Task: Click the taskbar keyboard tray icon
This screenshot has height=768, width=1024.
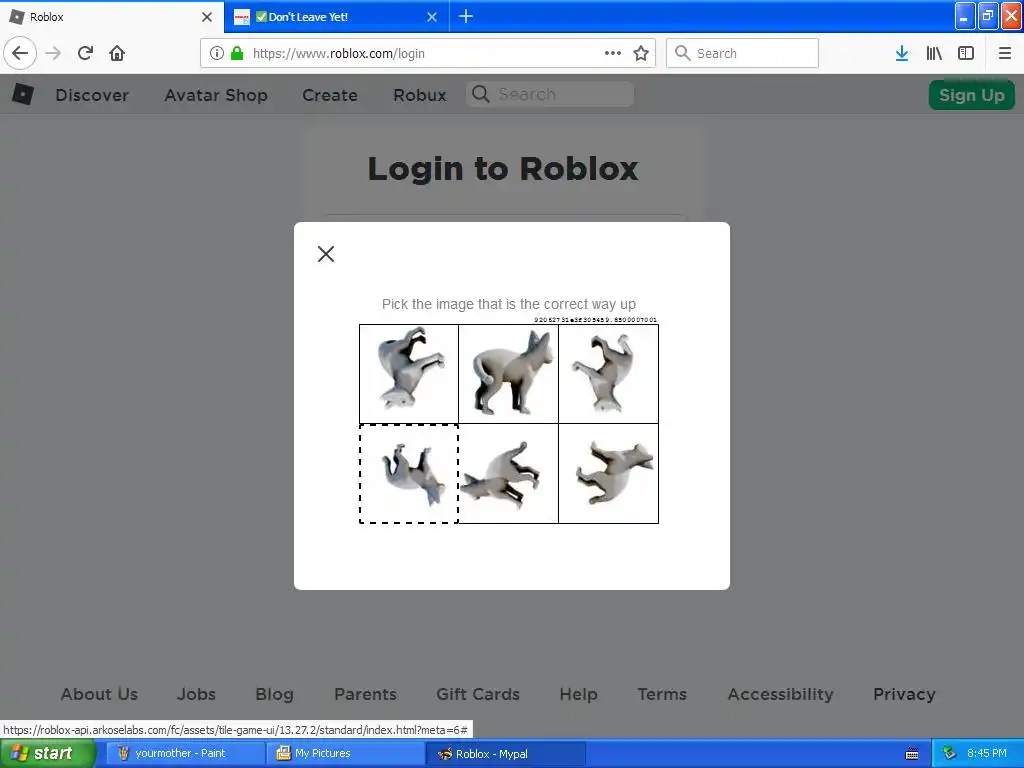Action: (x=912, y=754)
